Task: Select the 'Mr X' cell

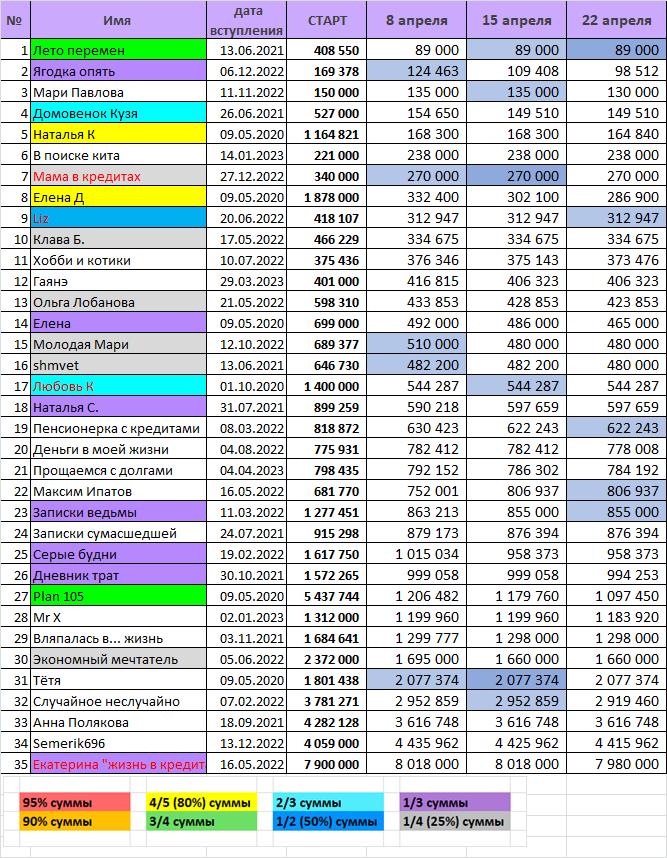Action: click(x=118, y=617)
